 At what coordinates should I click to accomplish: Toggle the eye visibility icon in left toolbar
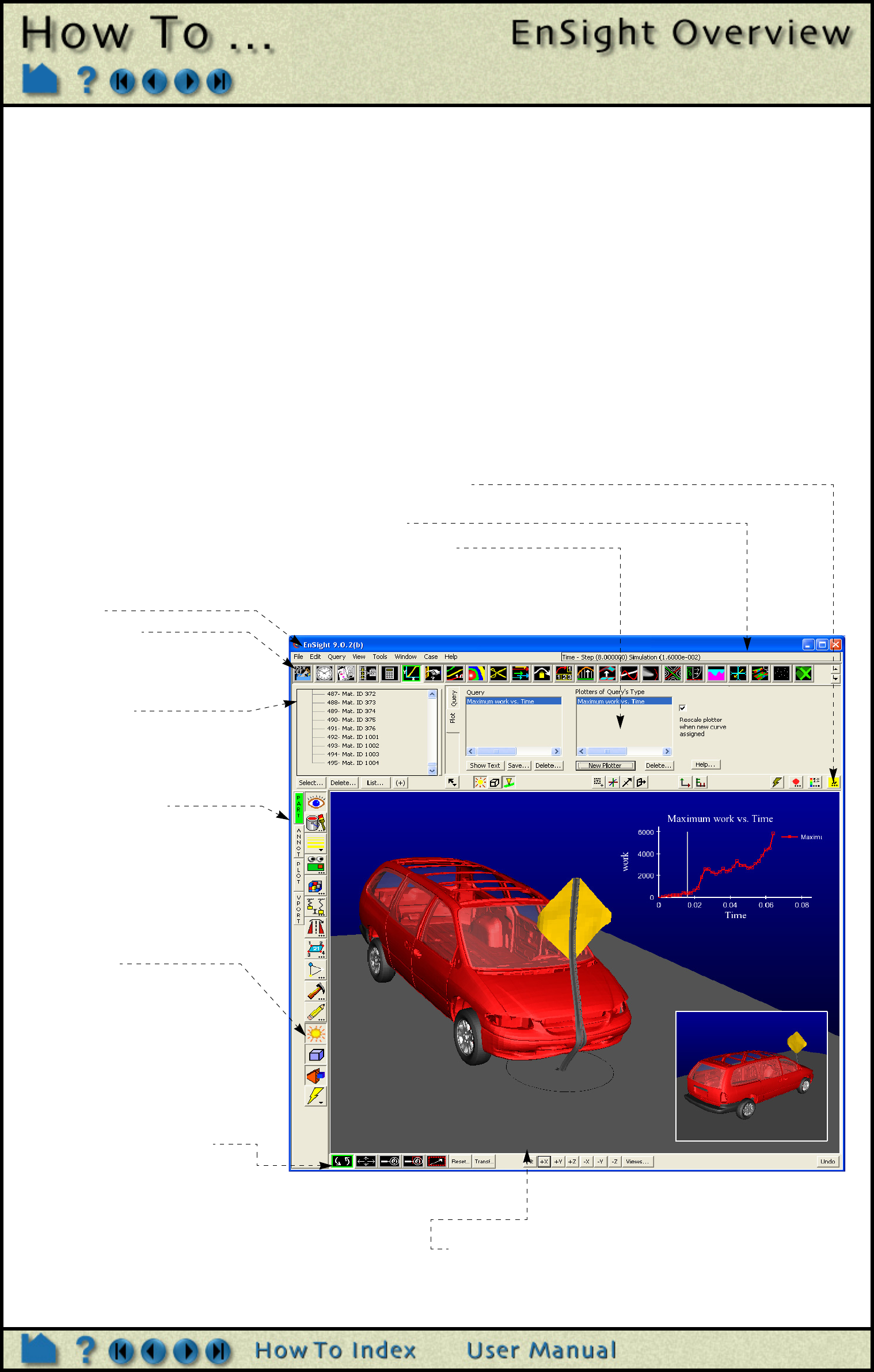316,802
